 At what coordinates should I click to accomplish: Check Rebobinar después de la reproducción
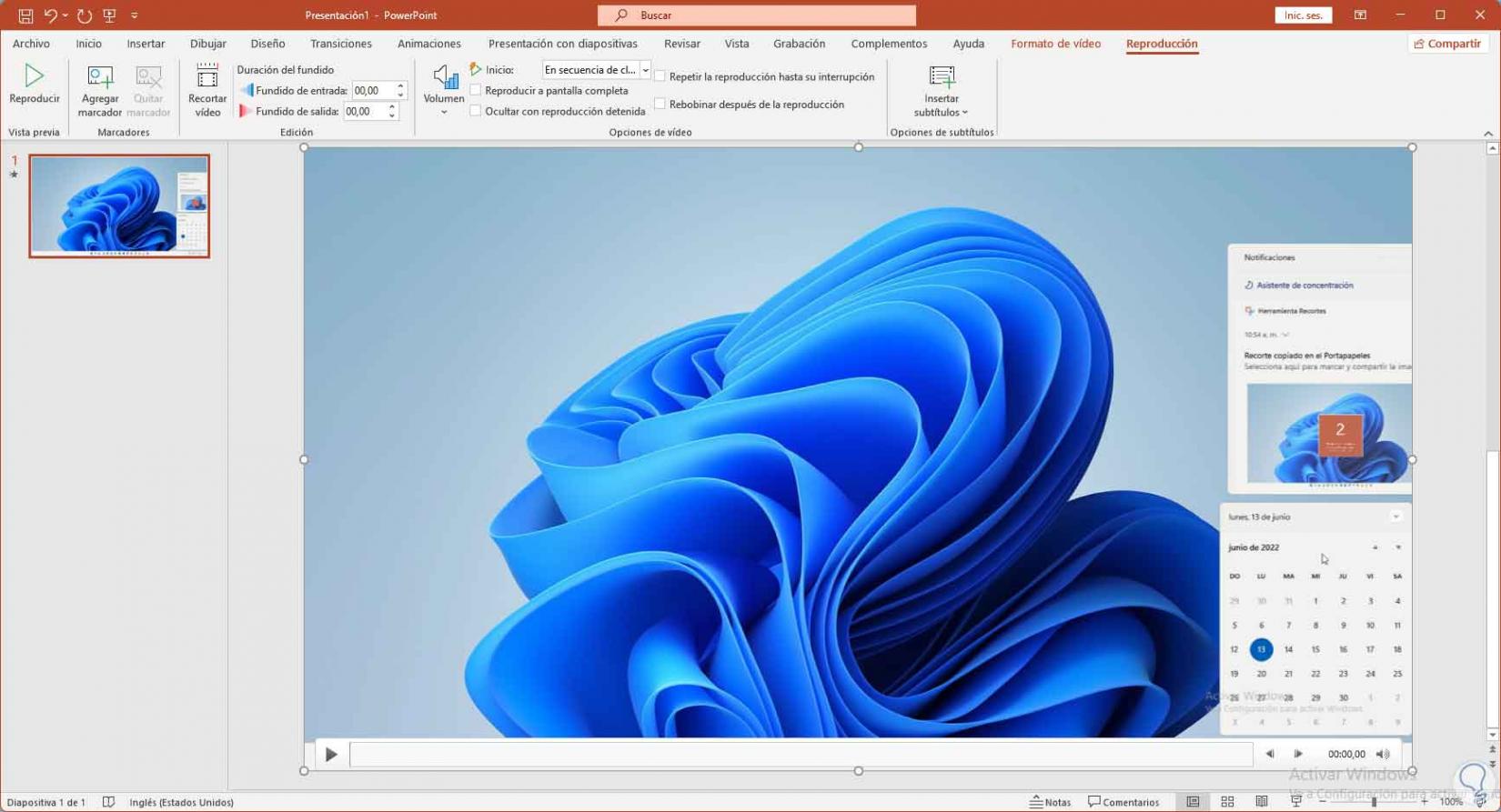coord(660,104)
